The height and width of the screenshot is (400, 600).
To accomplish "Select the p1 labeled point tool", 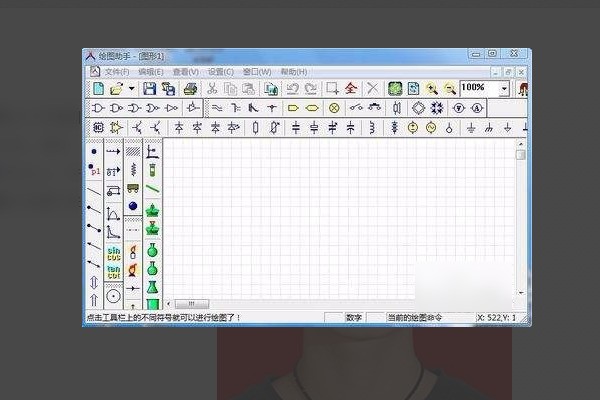I will 95,171.
